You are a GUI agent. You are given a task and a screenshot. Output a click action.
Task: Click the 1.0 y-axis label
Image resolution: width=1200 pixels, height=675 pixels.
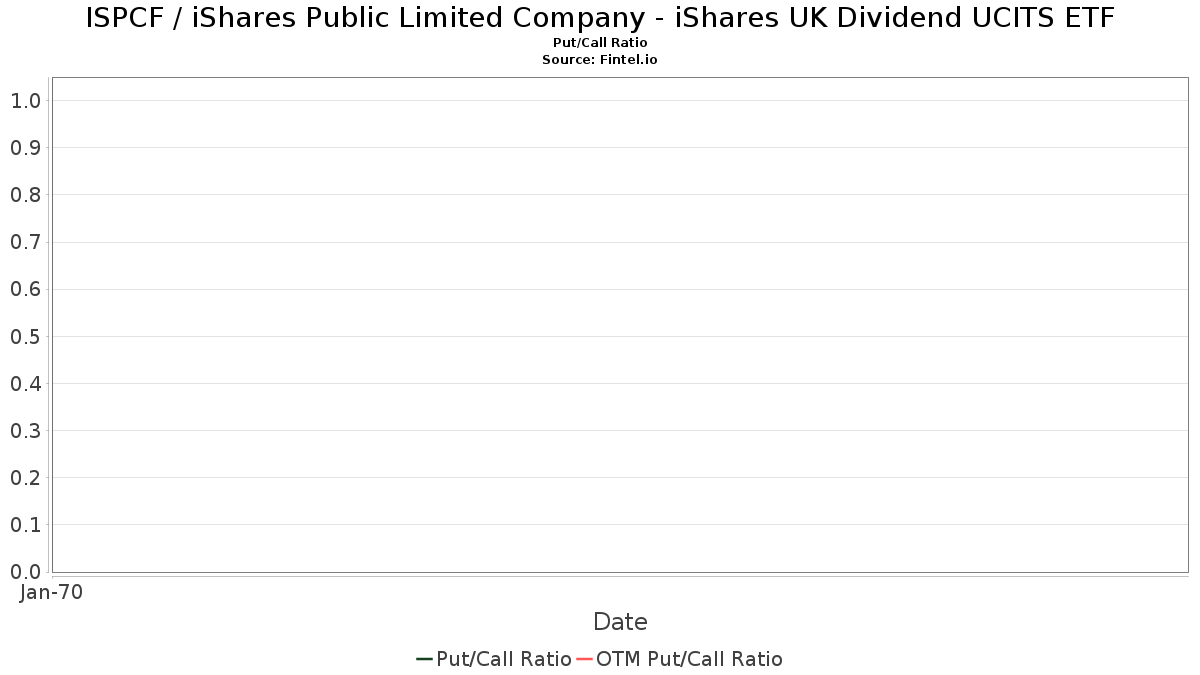point(26,101)
